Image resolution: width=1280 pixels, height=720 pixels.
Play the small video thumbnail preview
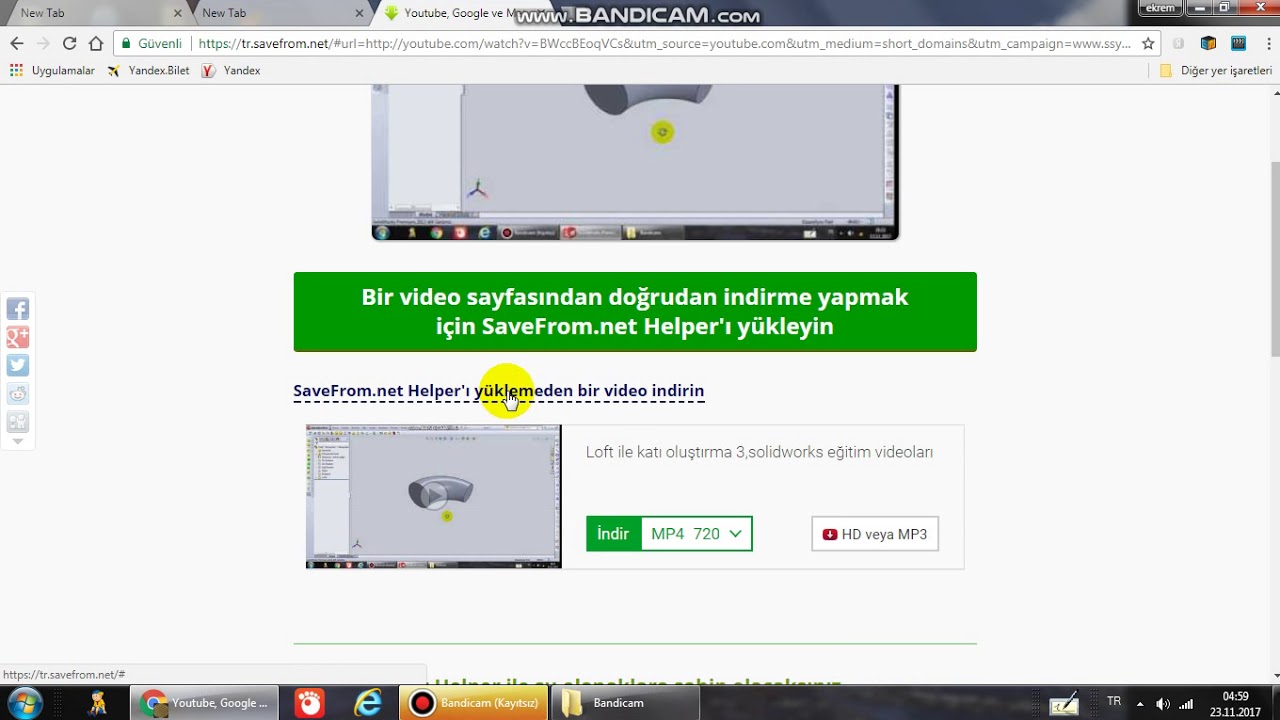tap(433, 496)
